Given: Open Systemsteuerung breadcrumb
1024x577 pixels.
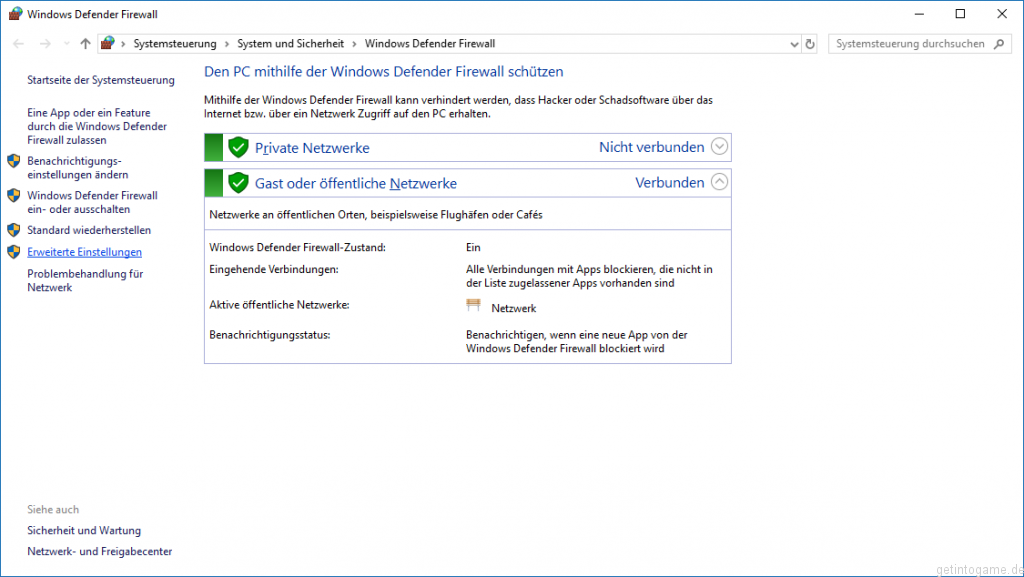Looking at the screenshot, I should click(x=175, y=44).
